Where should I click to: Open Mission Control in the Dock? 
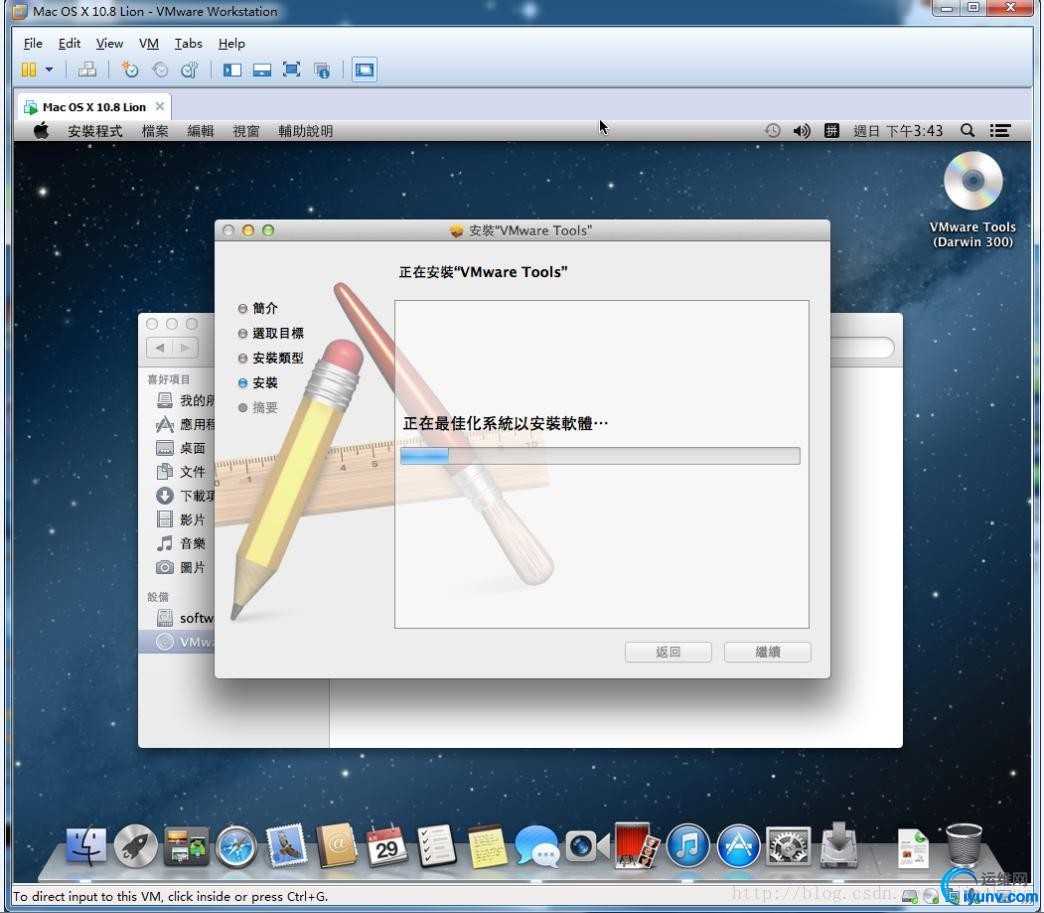pyautogui.click(x=186, y=846)
